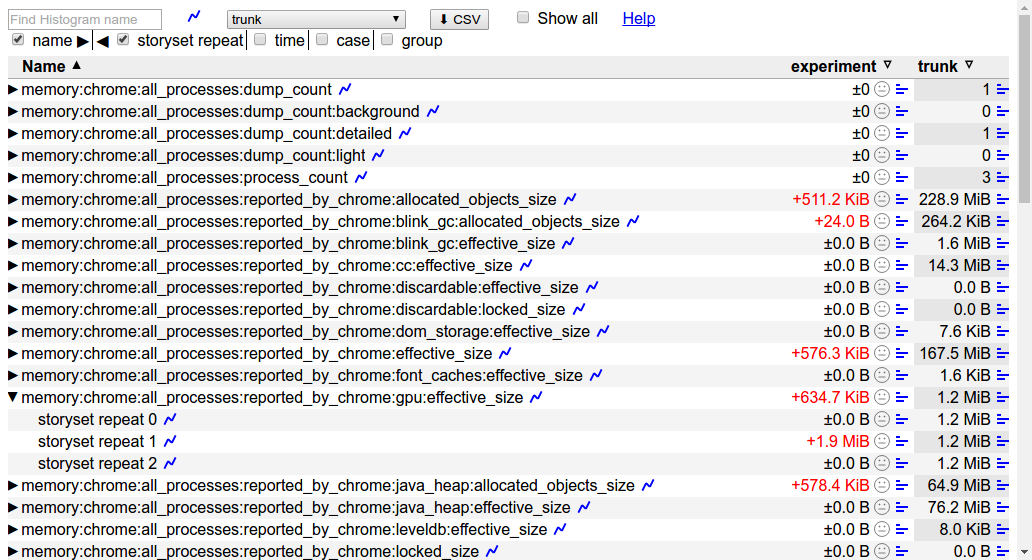Toggle the Show all checkbox

point(523,18)
